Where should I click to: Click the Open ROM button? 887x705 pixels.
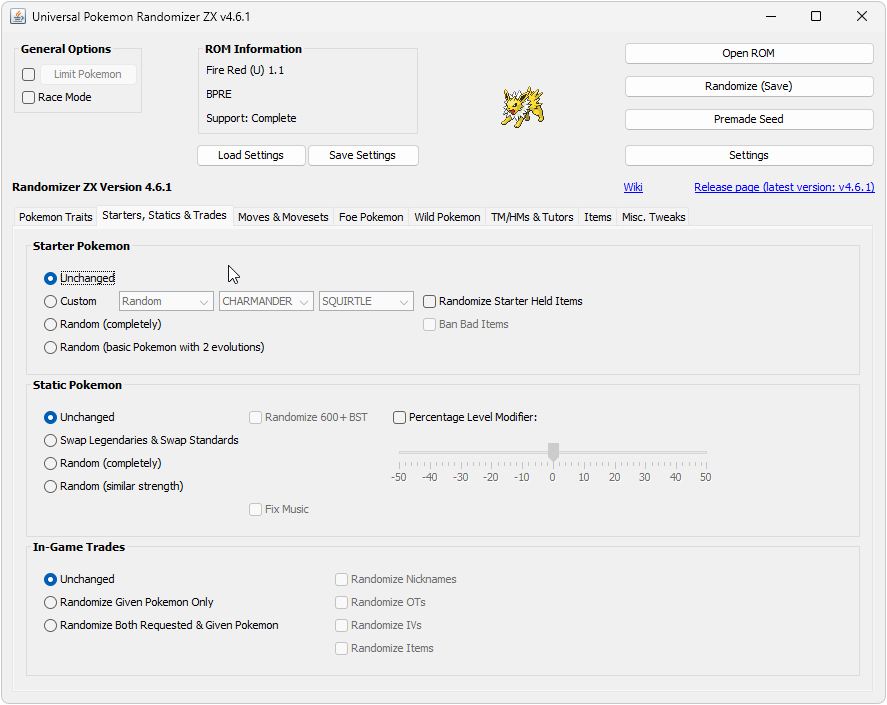point(748,54)
